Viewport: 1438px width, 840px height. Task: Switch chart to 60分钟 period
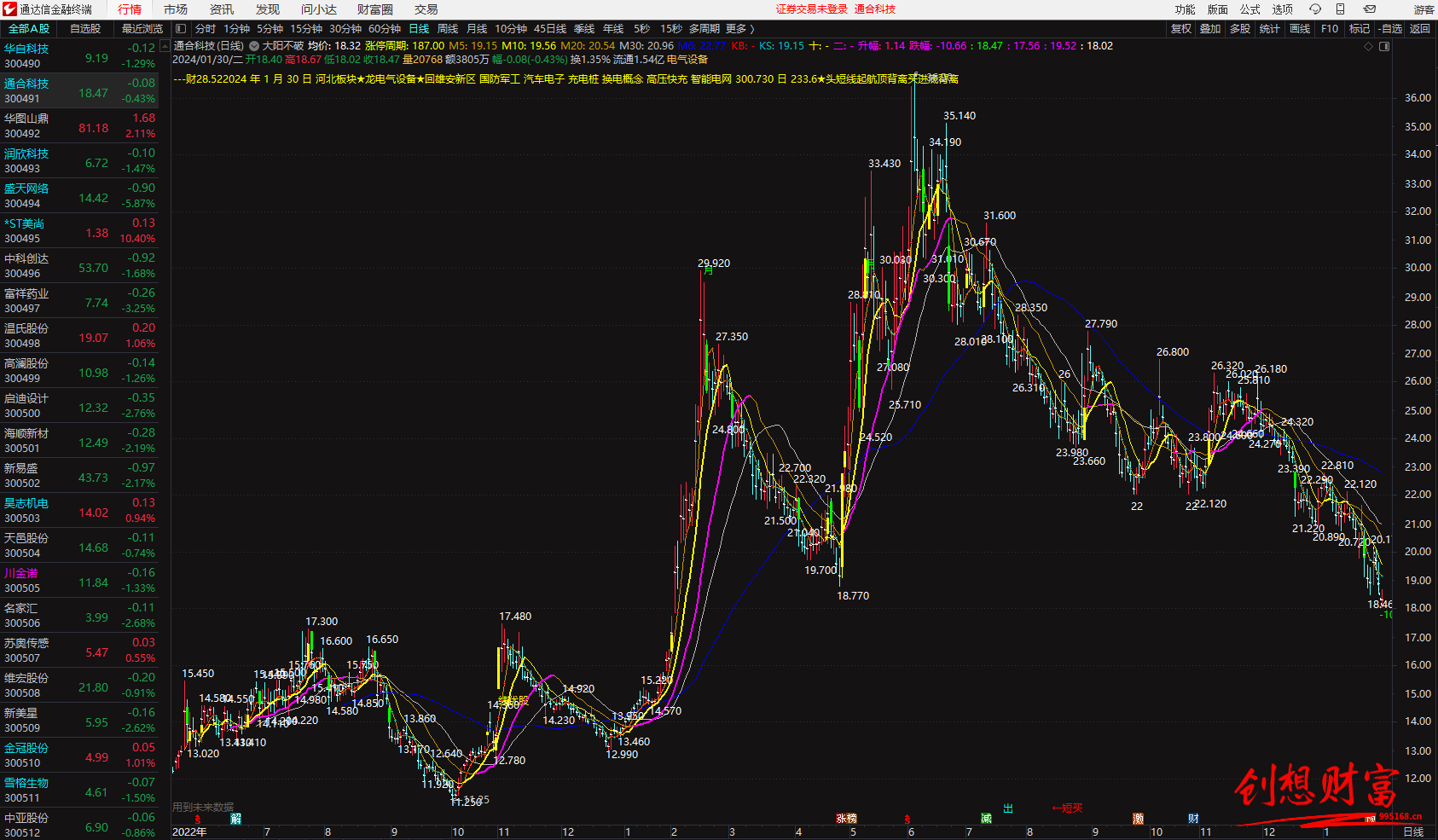coord(385,29)
